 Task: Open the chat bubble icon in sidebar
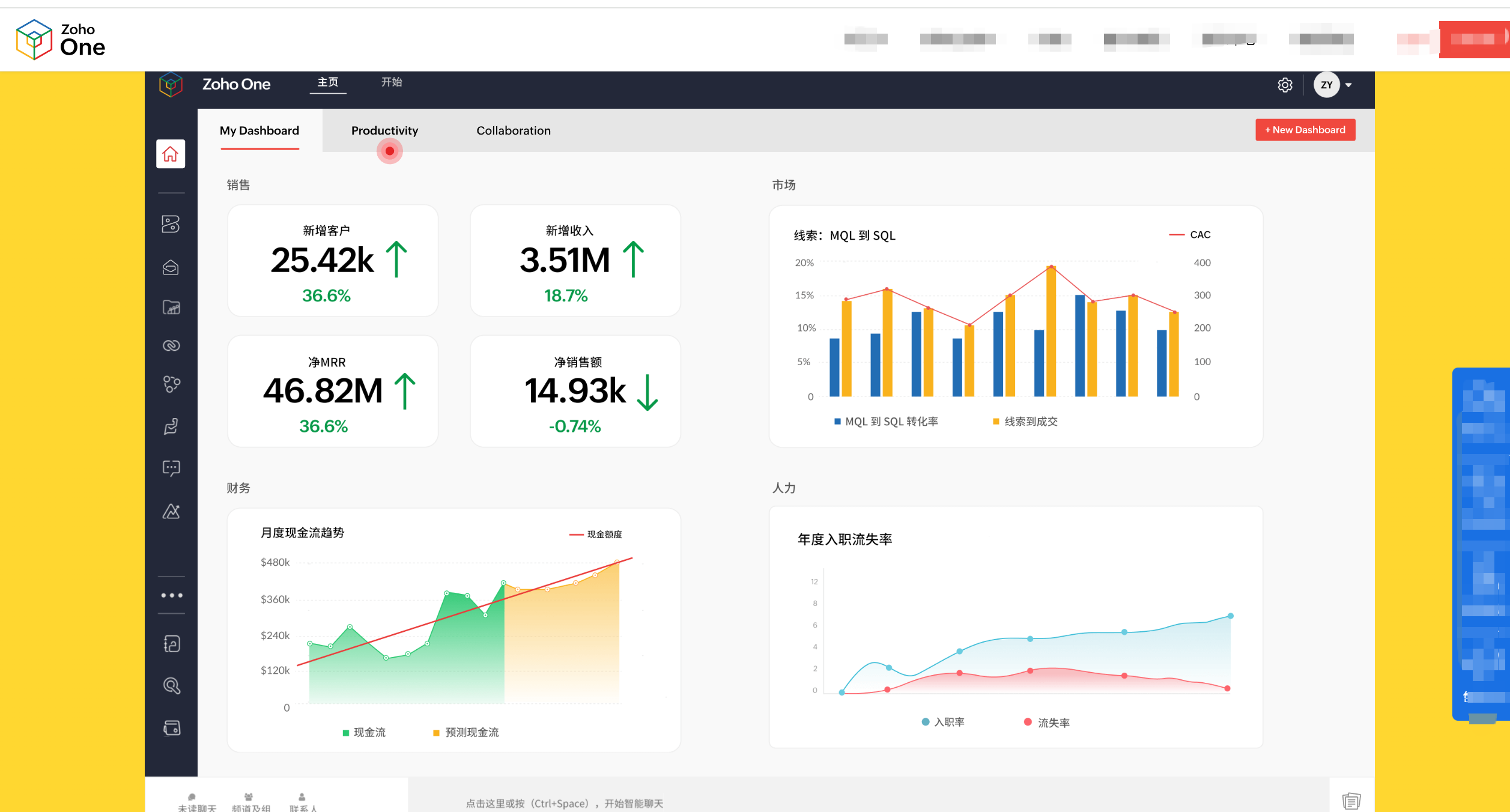pos(171,467)
